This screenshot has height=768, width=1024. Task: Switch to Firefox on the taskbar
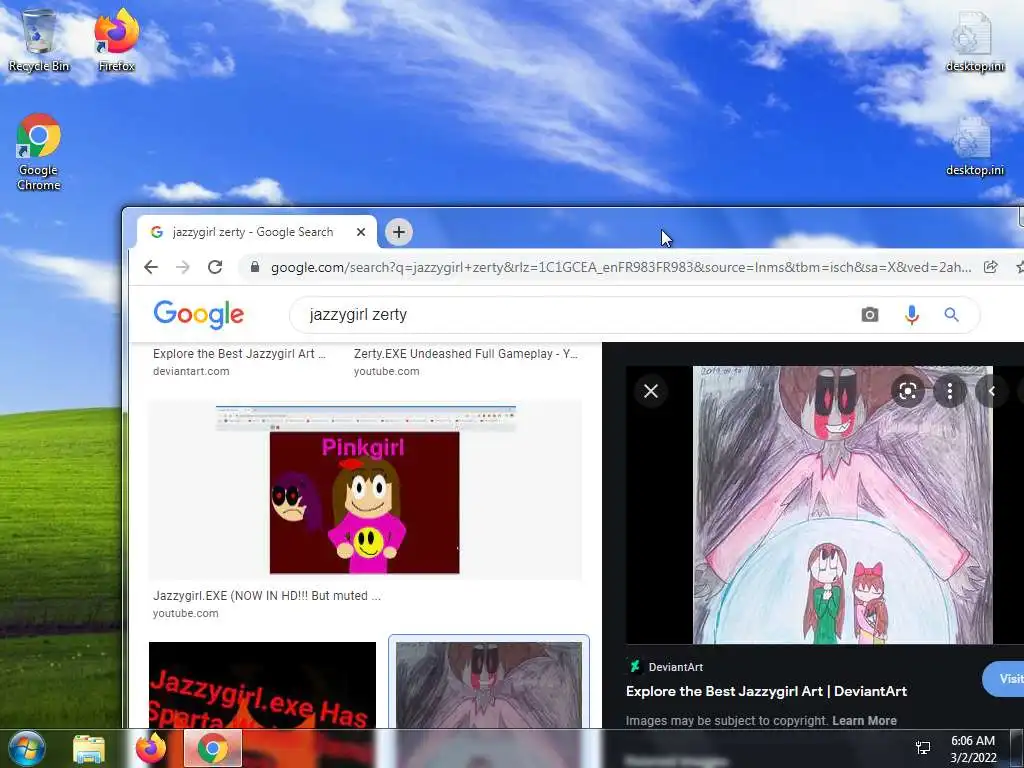151,749
